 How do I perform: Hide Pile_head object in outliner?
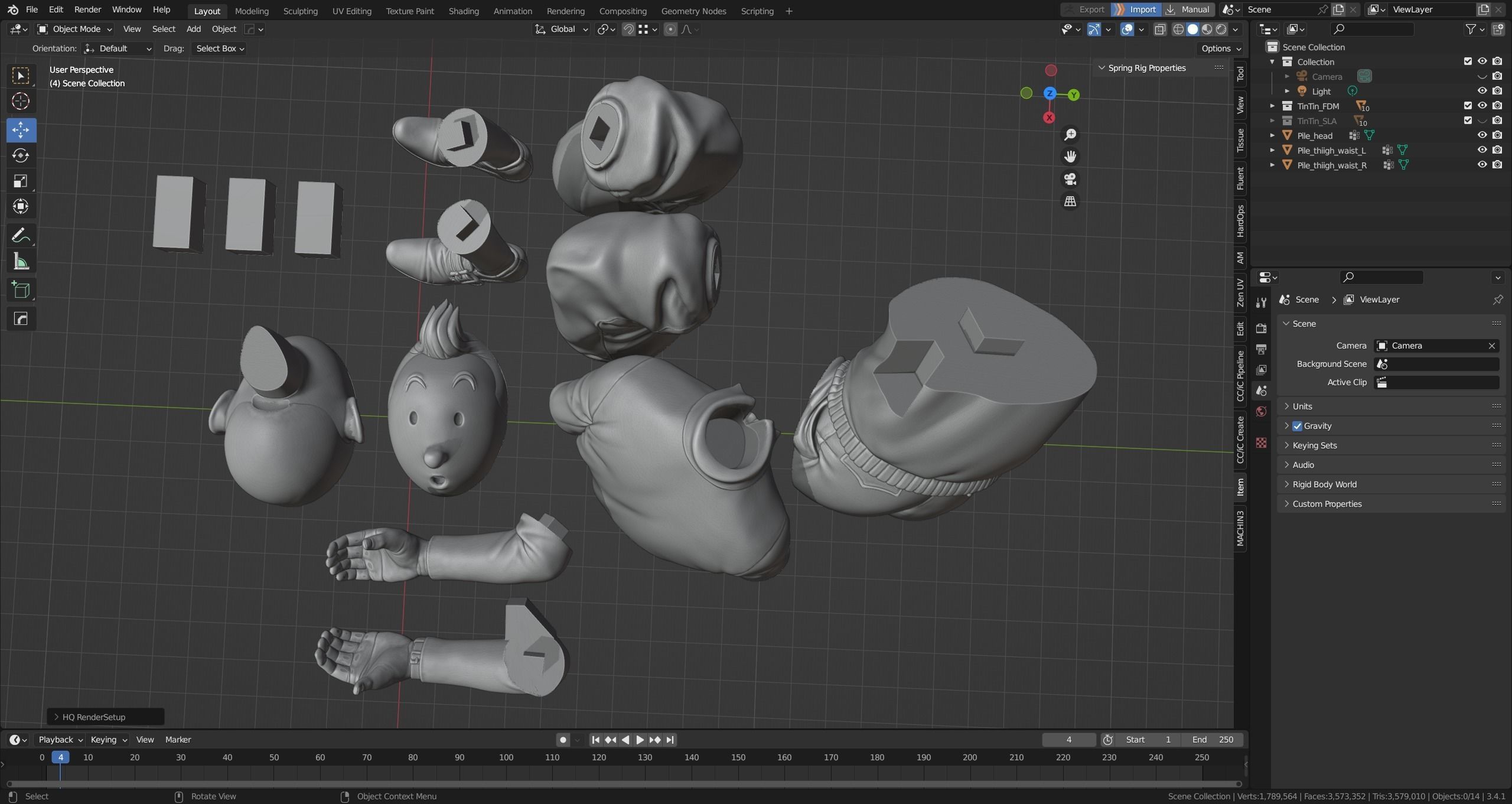tap(1482, 135)
